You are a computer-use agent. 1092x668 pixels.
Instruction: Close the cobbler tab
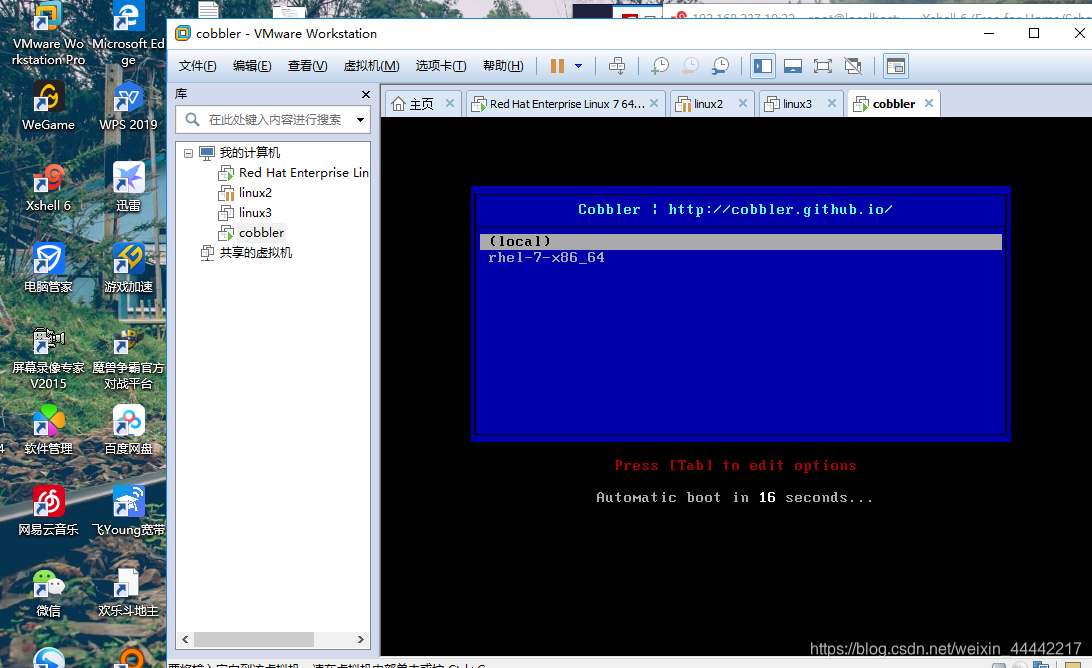pyautogui.click(x=928, y=103)
